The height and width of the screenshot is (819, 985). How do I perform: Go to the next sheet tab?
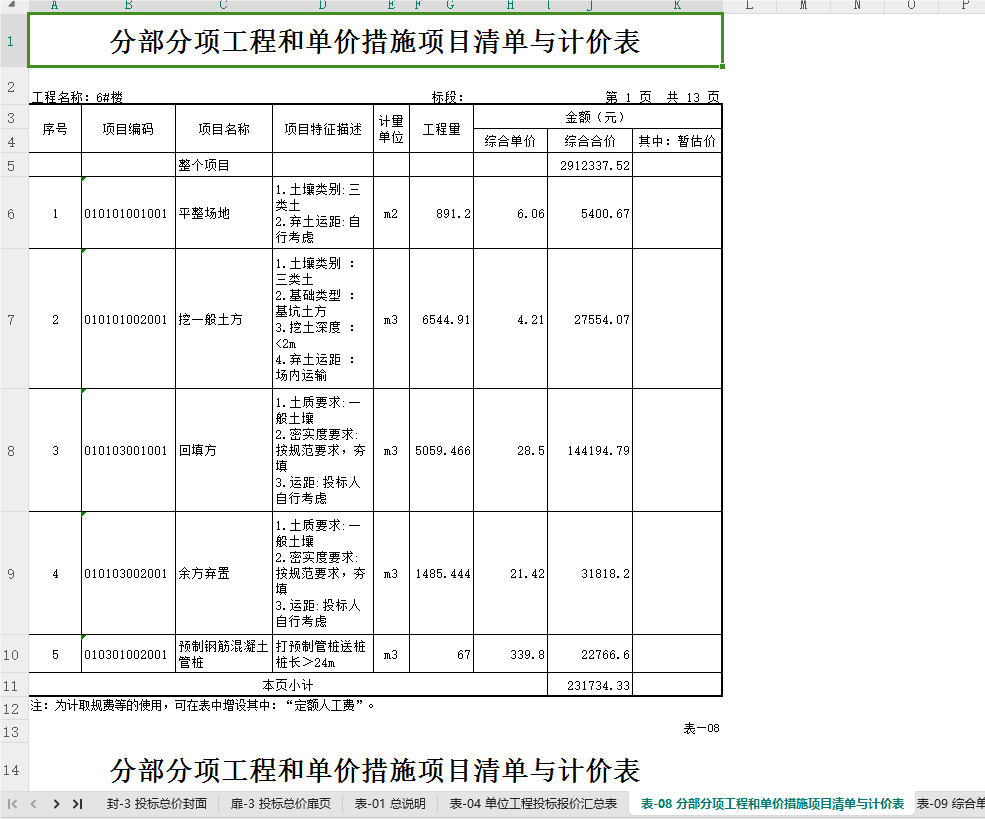pyautogui.click(x=56, y=803)
